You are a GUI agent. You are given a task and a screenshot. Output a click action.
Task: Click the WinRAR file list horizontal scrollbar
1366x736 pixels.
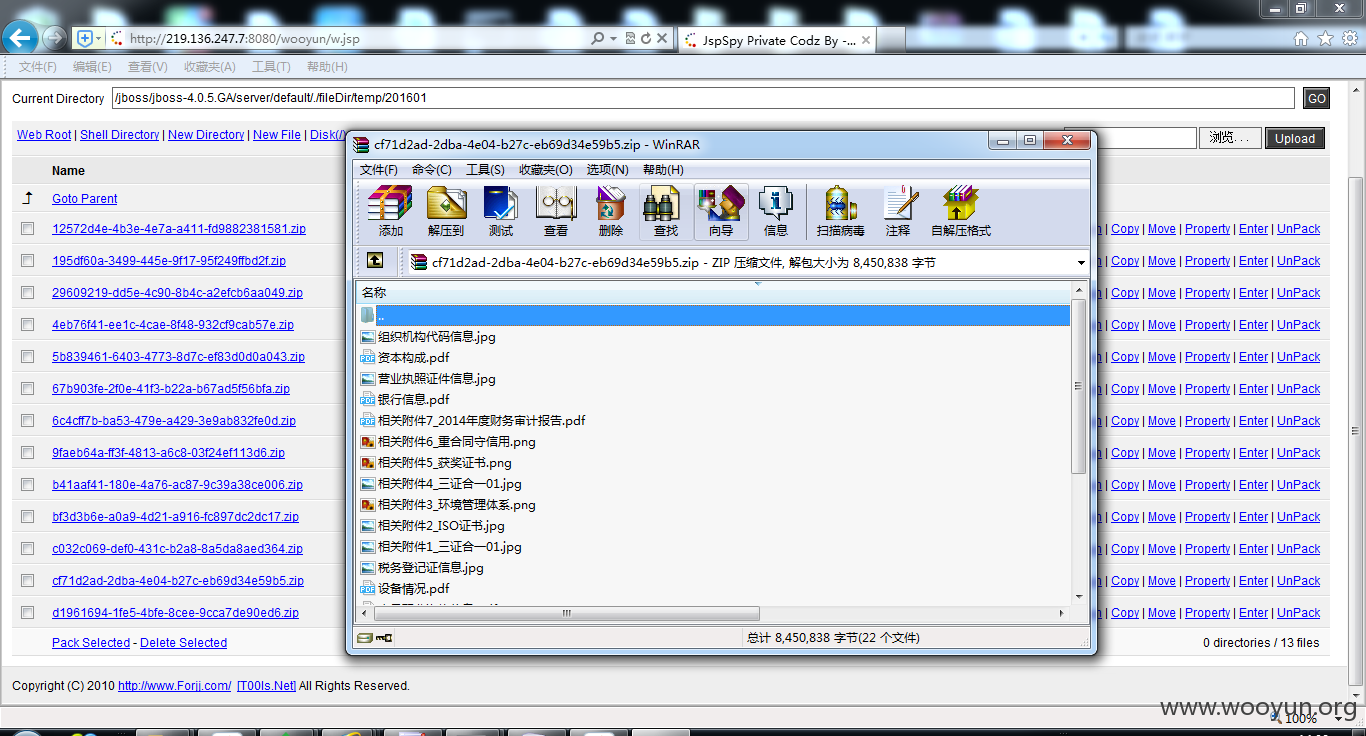[x=566, y=613]
